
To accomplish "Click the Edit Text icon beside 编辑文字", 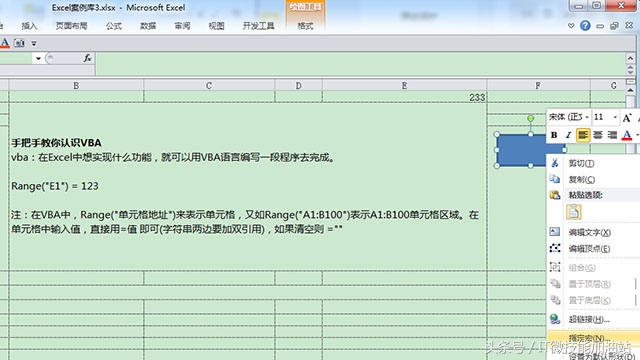I will (x=555, y=232).
